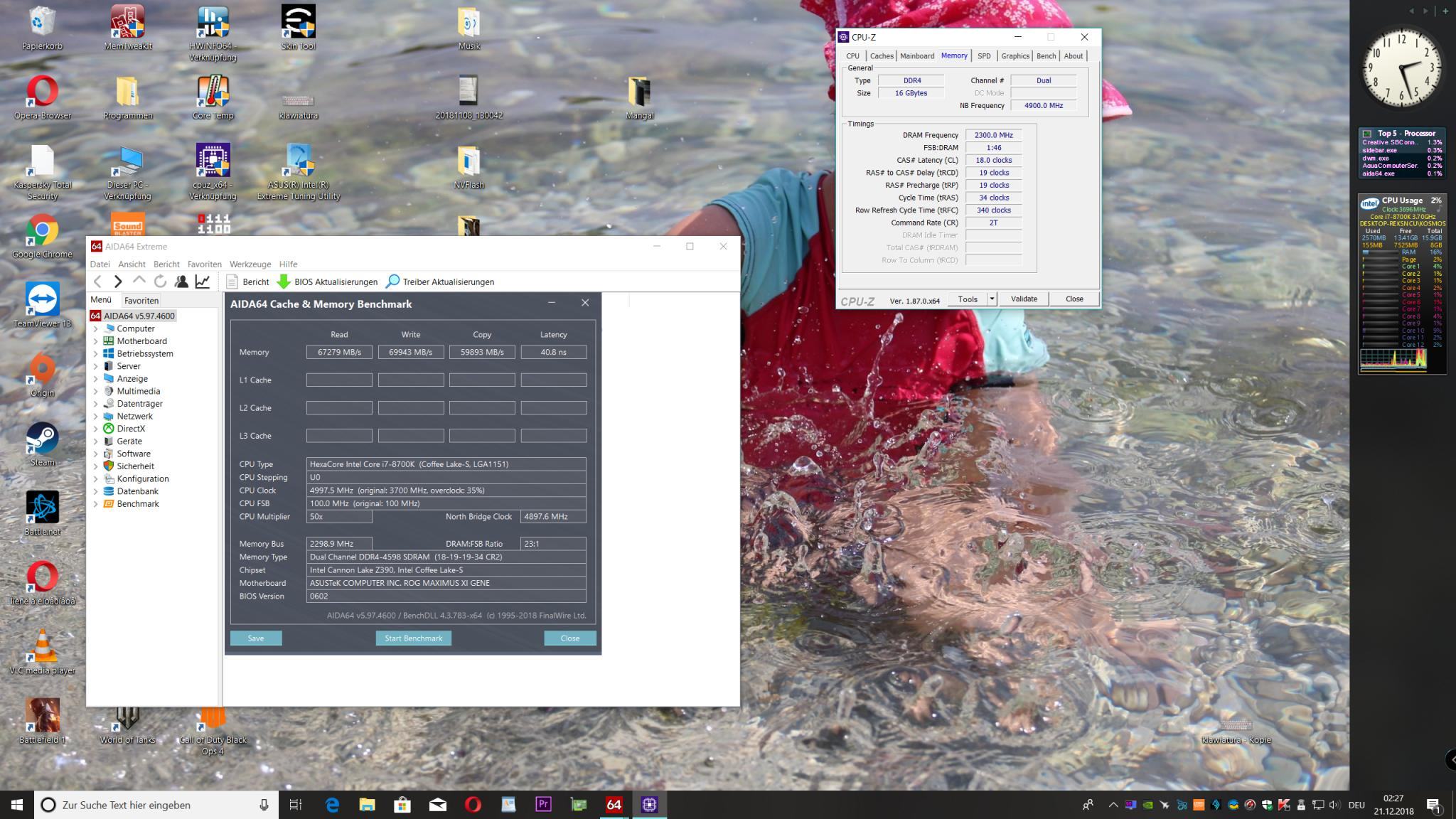Expand the Benchmark tree node
Image resolution: width=1456 pixels, height=819 pixels.
[x=96, y=504]
